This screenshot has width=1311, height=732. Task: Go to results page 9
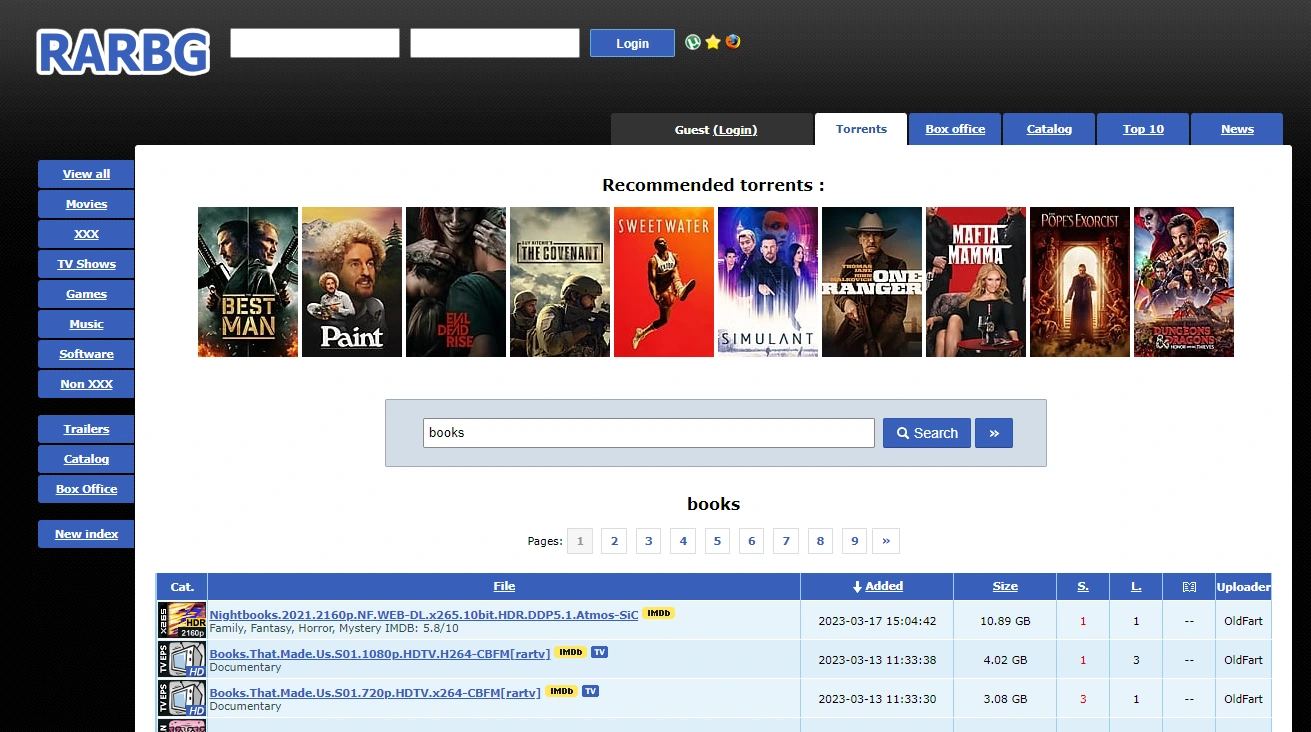click(854, 541)
